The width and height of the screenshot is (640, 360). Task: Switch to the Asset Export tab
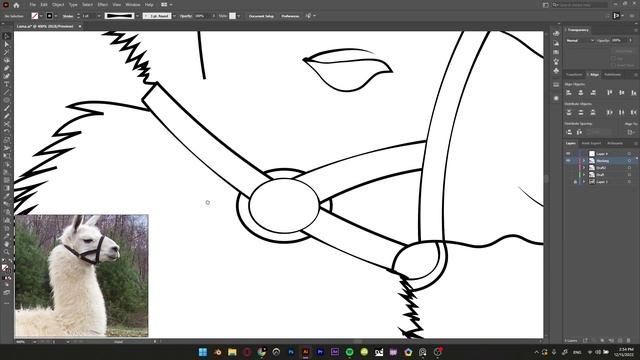591,143
